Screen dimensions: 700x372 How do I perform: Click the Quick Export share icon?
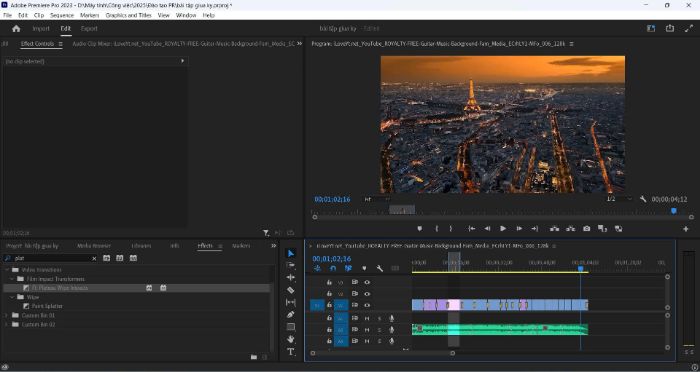pos(670,28)
